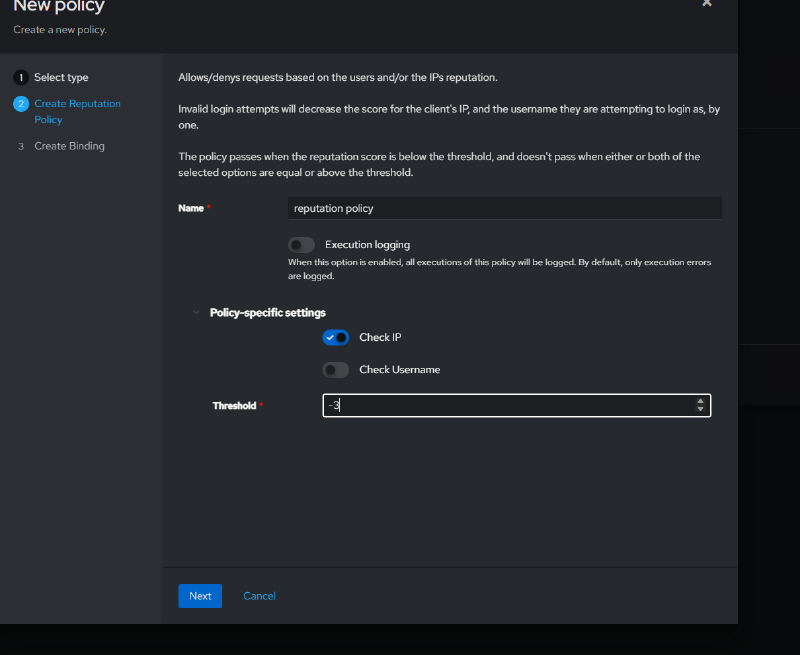Enable the Check Username toggle
Screen dimensions: 800x655
point(336,370)
